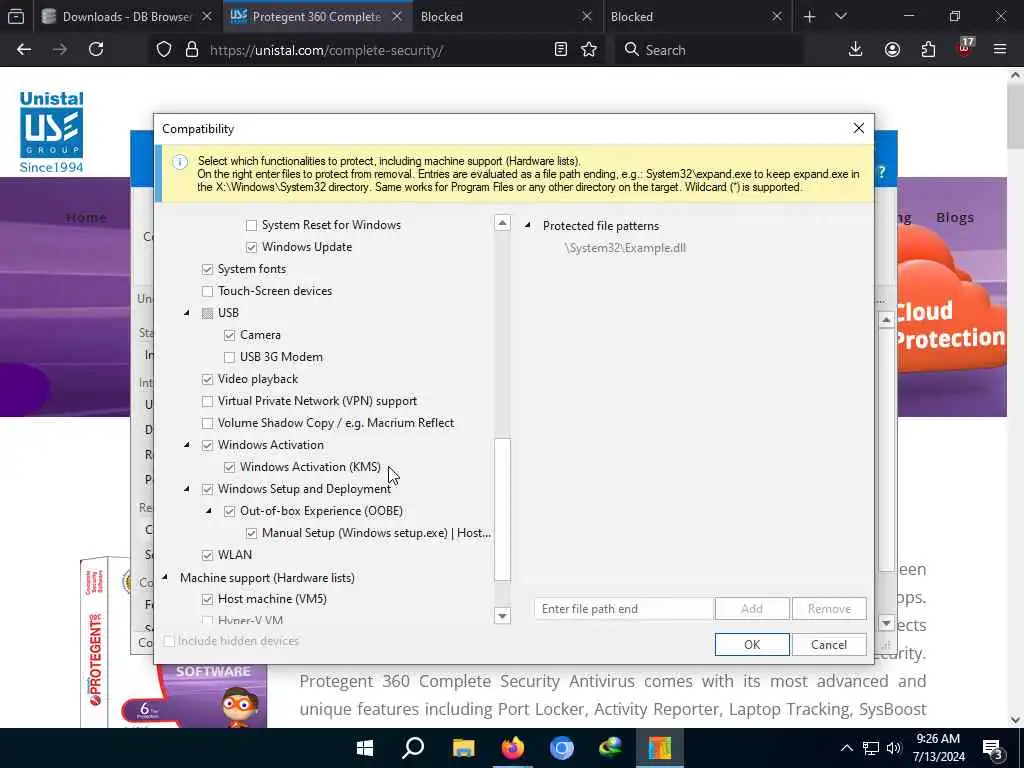Image resolution: width=1024 pixels, height=768 pixels.
Task: Open the tracking protection shield icon
Action: click(x=164, y=50)
